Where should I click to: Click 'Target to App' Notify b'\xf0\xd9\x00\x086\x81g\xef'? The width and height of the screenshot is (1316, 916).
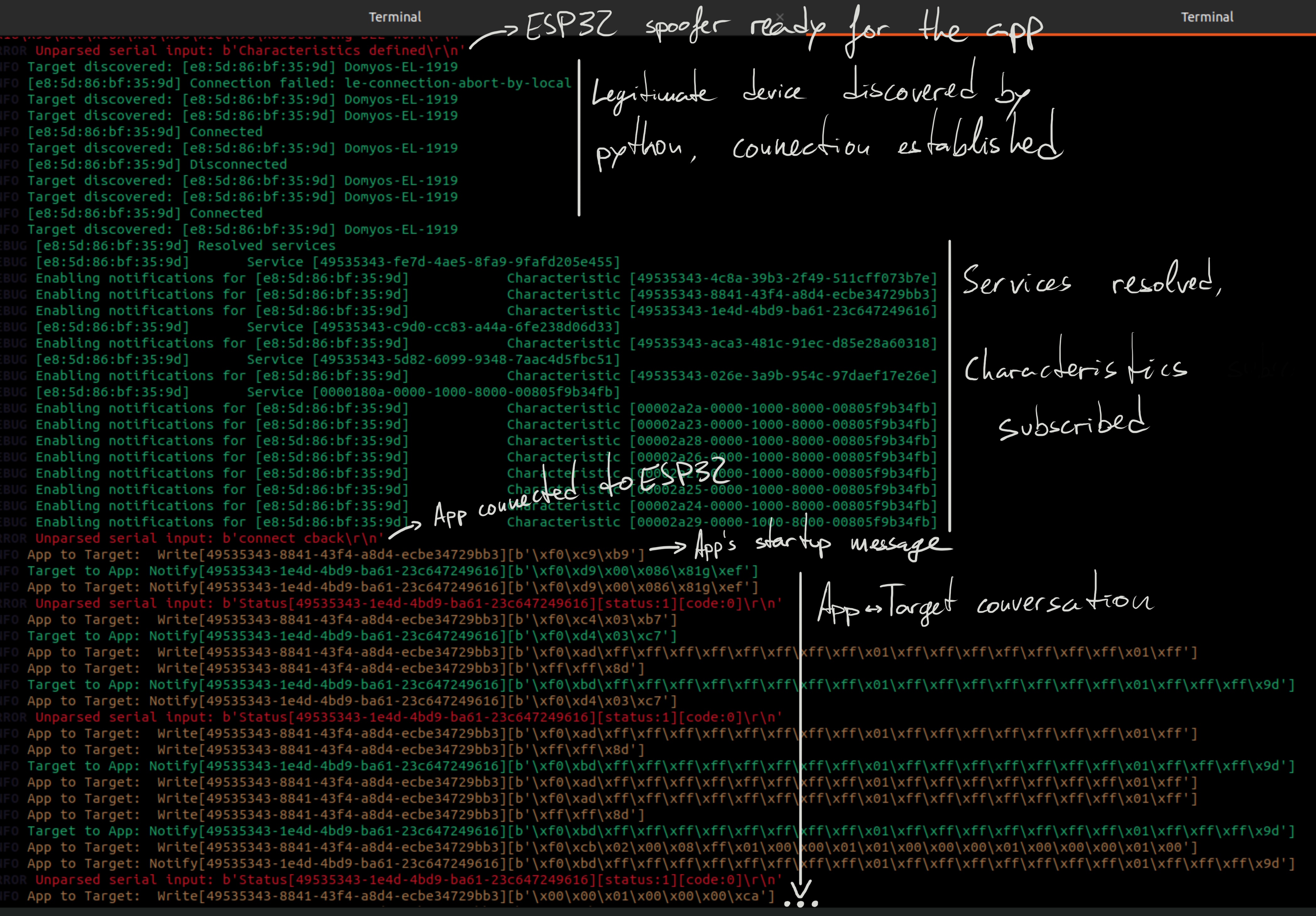(x=379, y=571)
